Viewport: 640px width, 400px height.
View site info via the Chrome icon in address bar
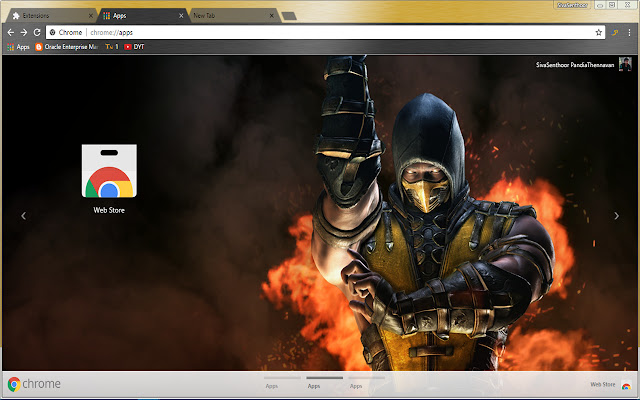[53, 32]
